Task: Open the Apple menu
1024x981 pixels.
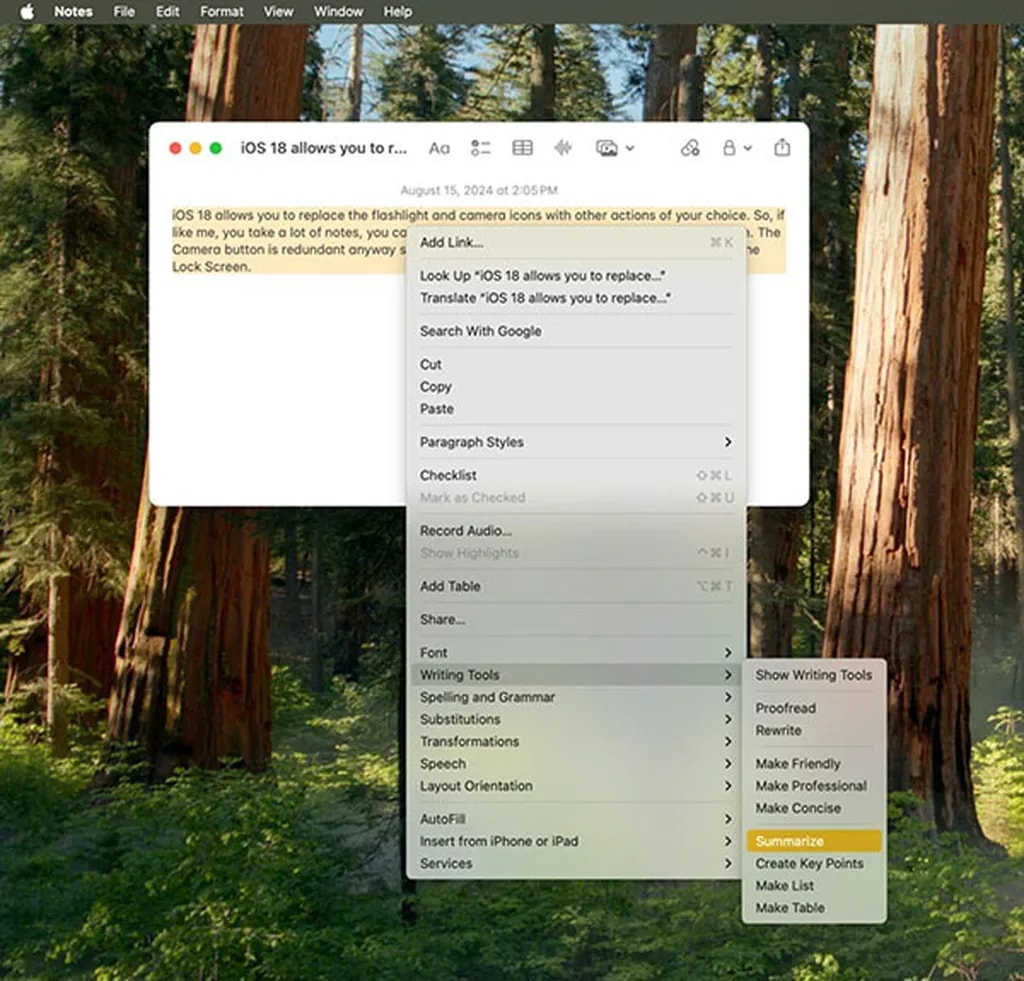Action: click(x=27, y=12)
